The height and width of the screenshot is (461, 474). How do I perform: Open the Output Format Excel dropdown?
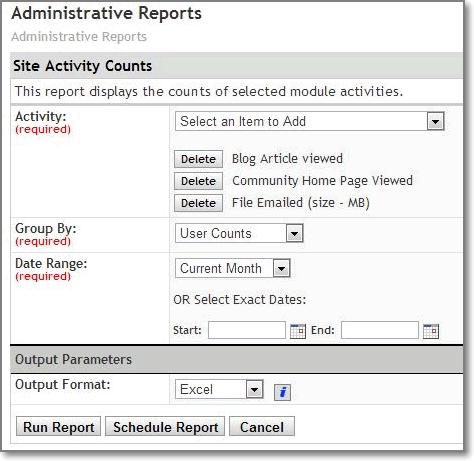coord(219,389)
